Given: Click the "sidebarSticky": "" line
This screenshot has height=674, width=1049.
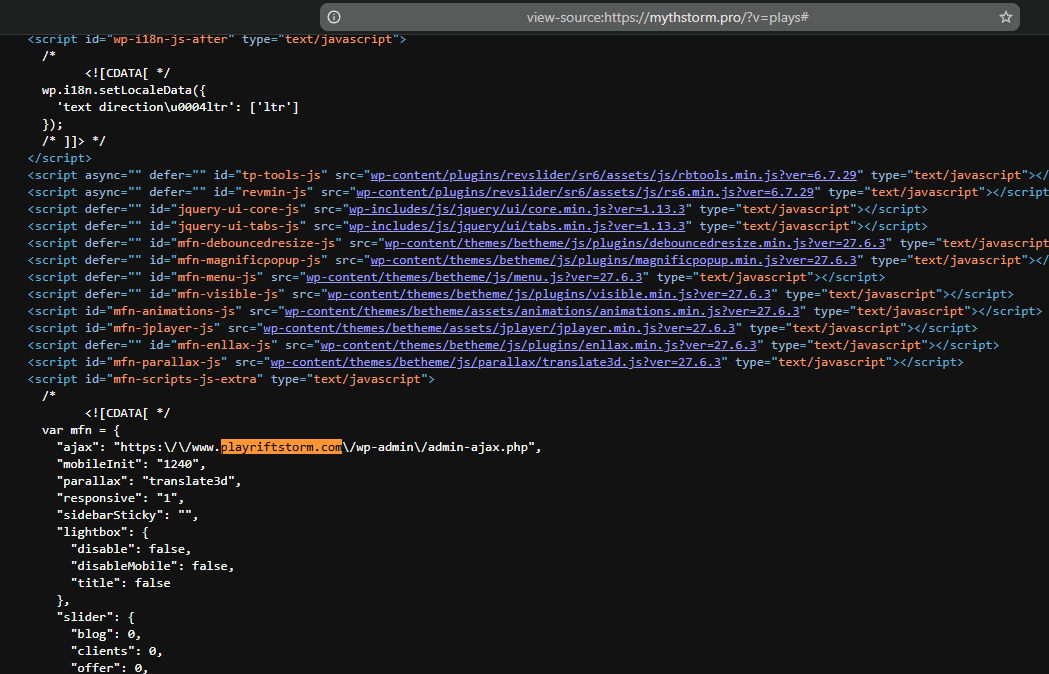Looking at the screenshot, I should tap(127, 515).
